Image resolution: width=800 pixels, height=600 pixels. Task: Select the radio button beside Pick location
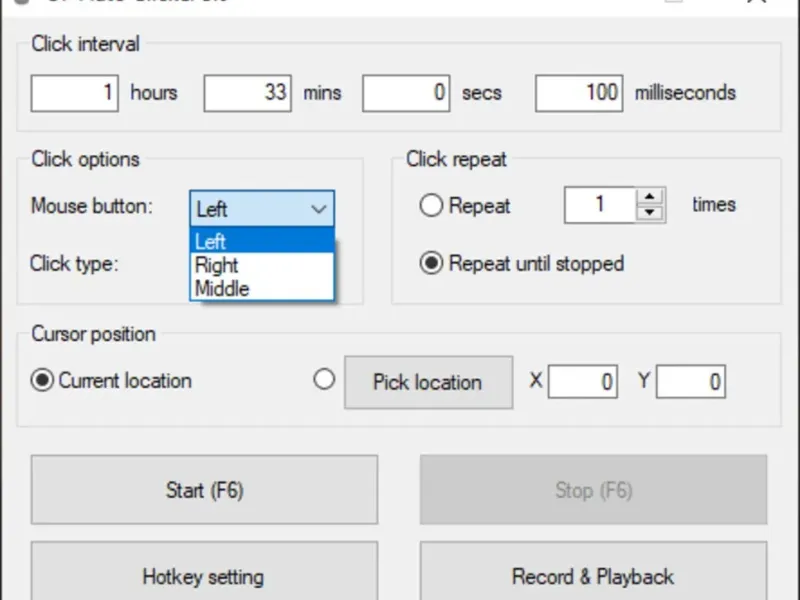(324, 380)
